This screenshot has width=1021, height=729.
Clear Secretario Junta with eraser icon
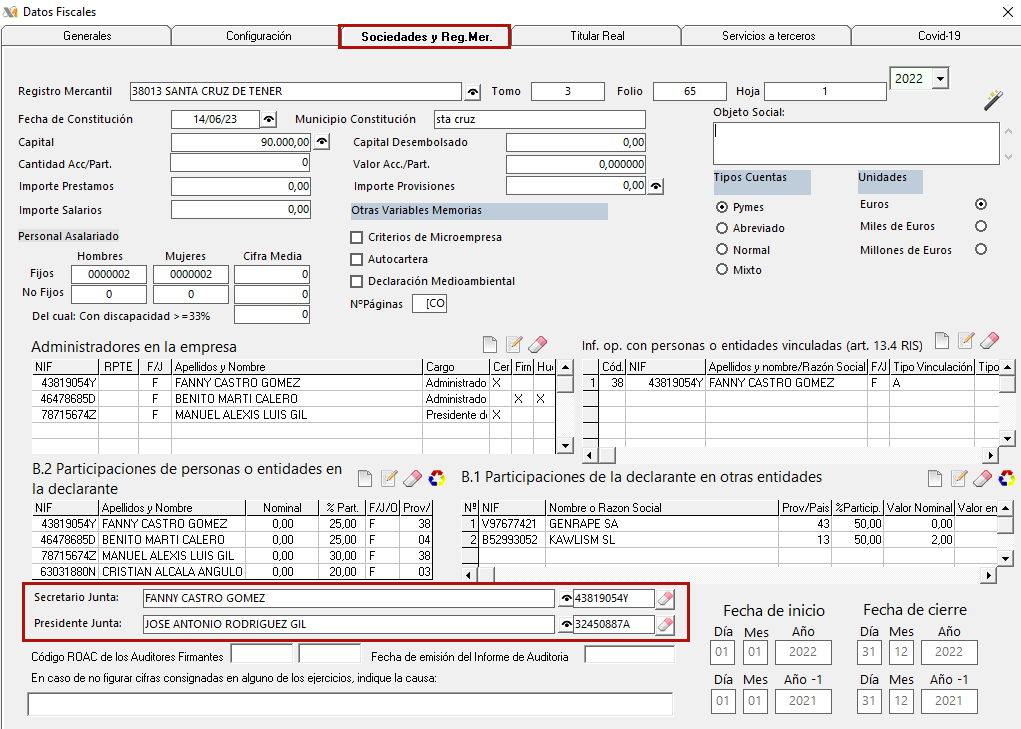coord(665,598)
